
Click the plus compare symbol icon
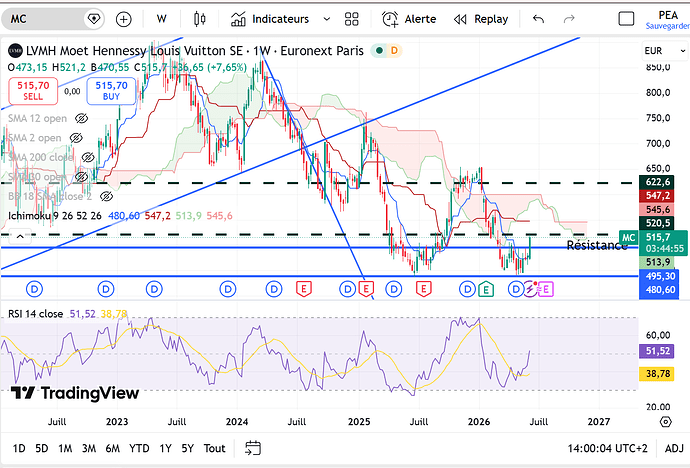click(124, 19)
